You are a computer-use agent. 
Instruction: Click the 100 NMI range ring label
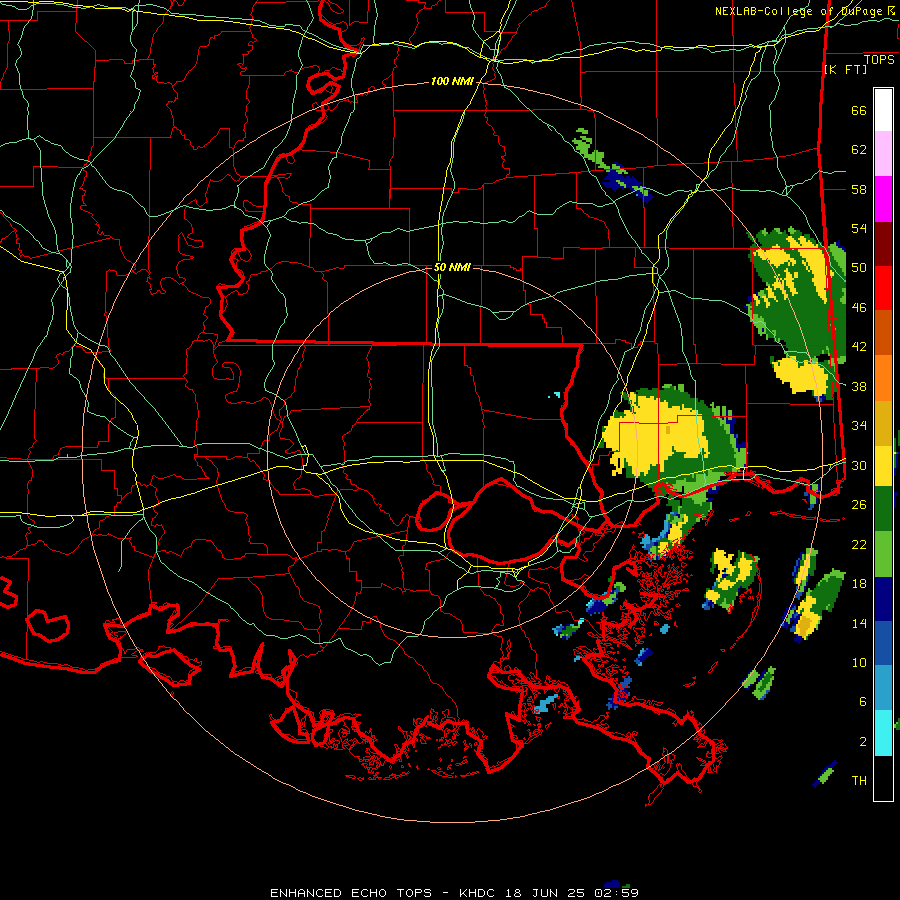click(452, 82)
